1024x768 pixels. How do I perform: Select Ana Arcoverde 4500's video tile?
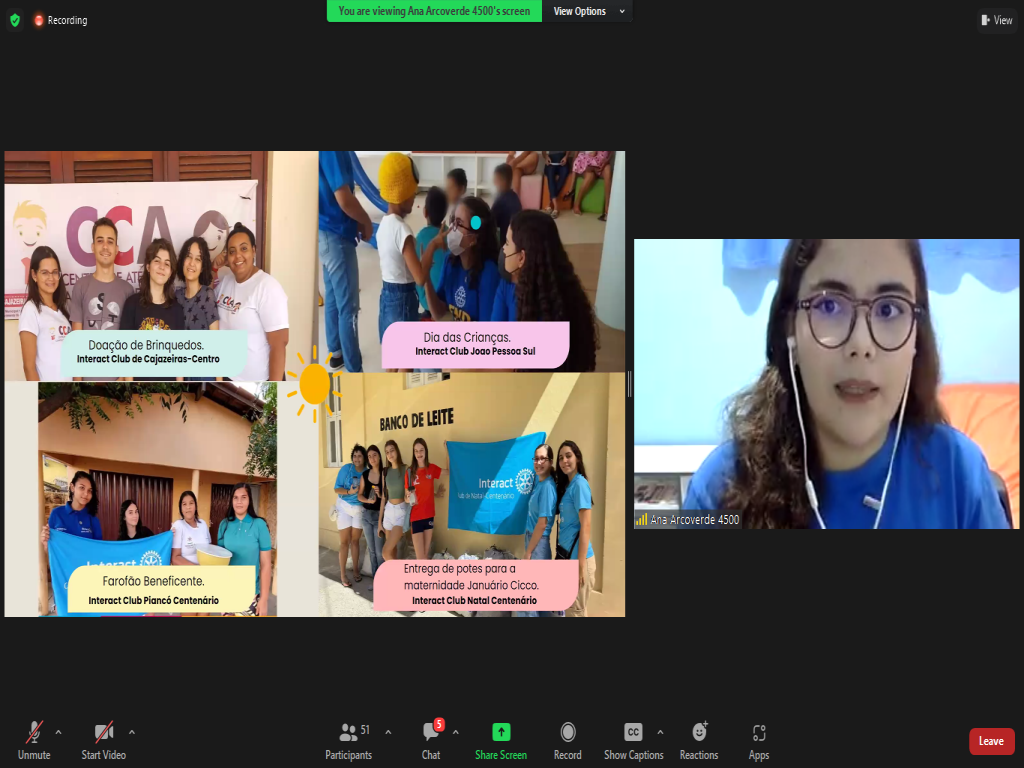pyautogui.click(x=826, y=384)
